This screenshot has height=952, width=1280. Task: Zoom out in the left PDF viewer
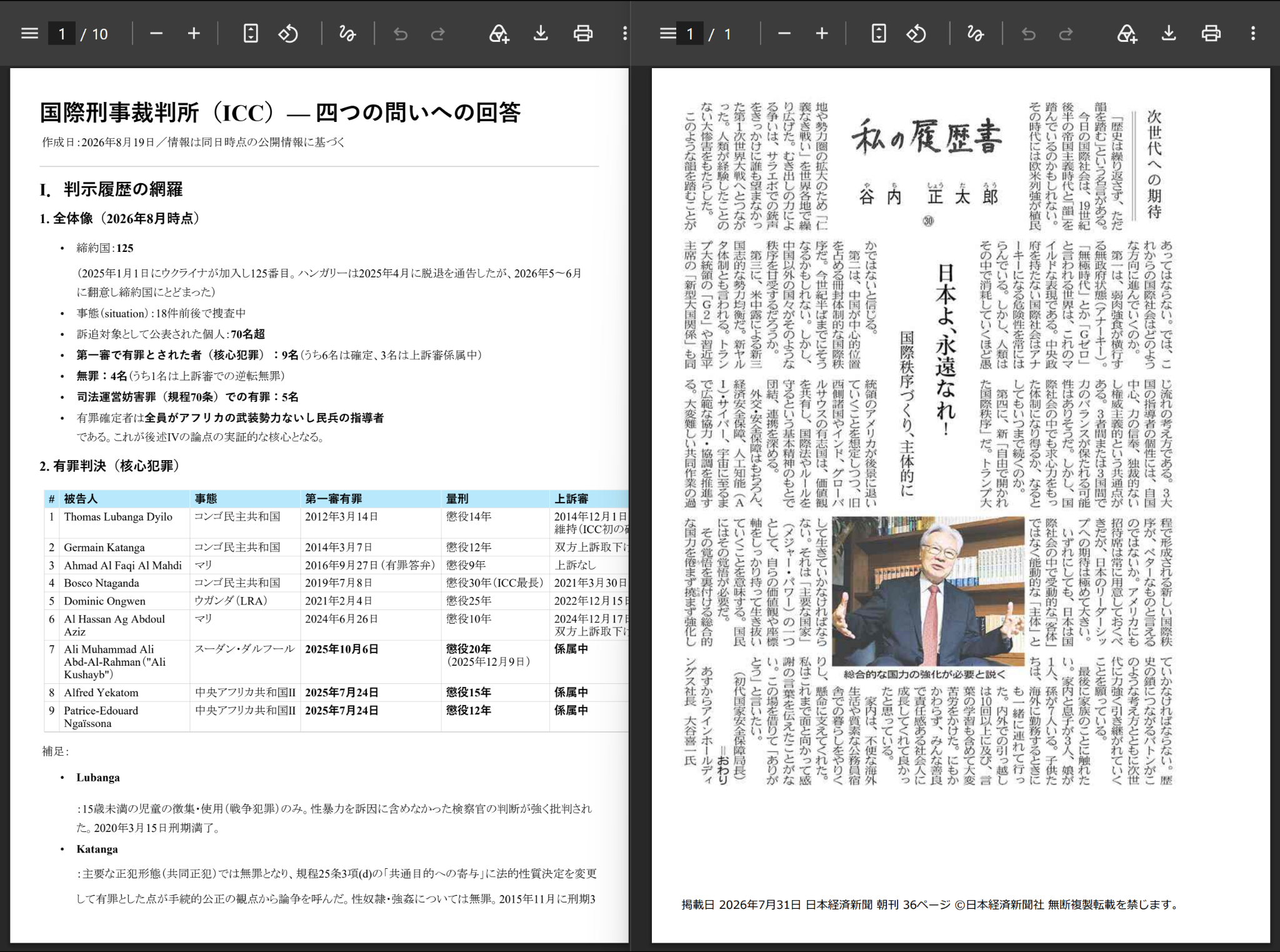pyautogui.click(x=156, y=33)
